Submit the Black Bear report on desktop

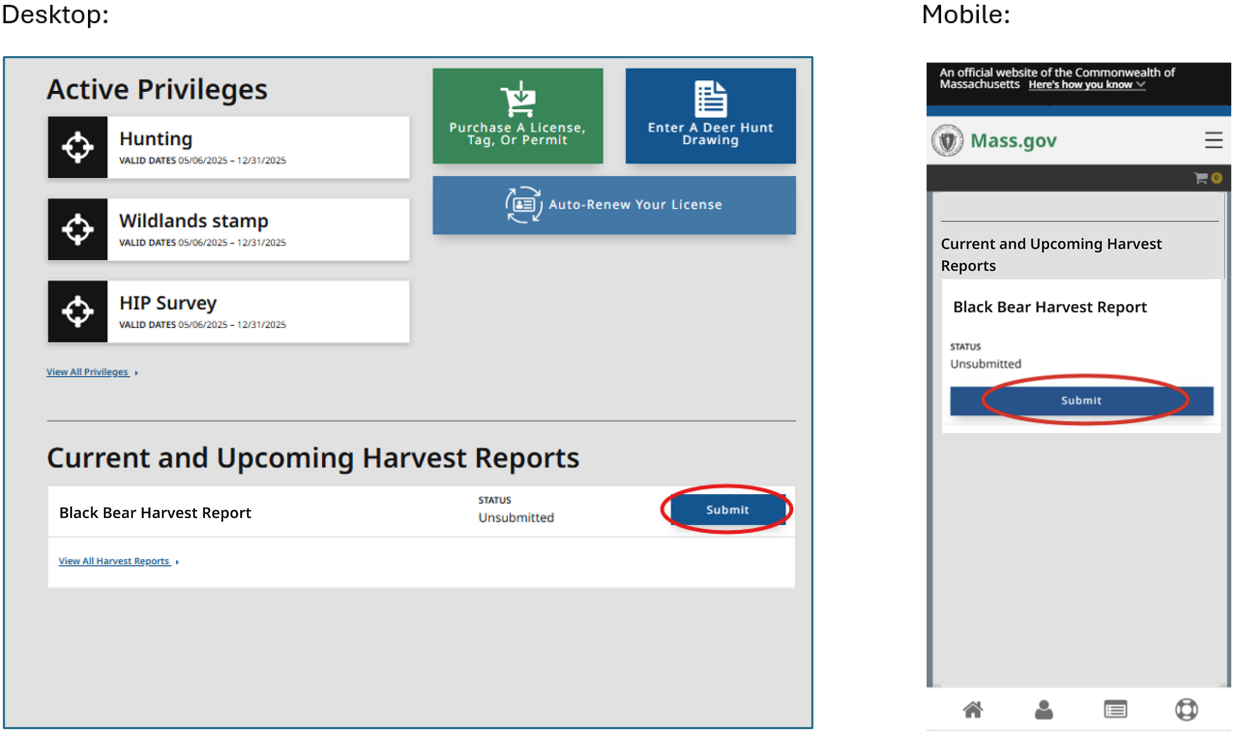click(x=727, y=510)
